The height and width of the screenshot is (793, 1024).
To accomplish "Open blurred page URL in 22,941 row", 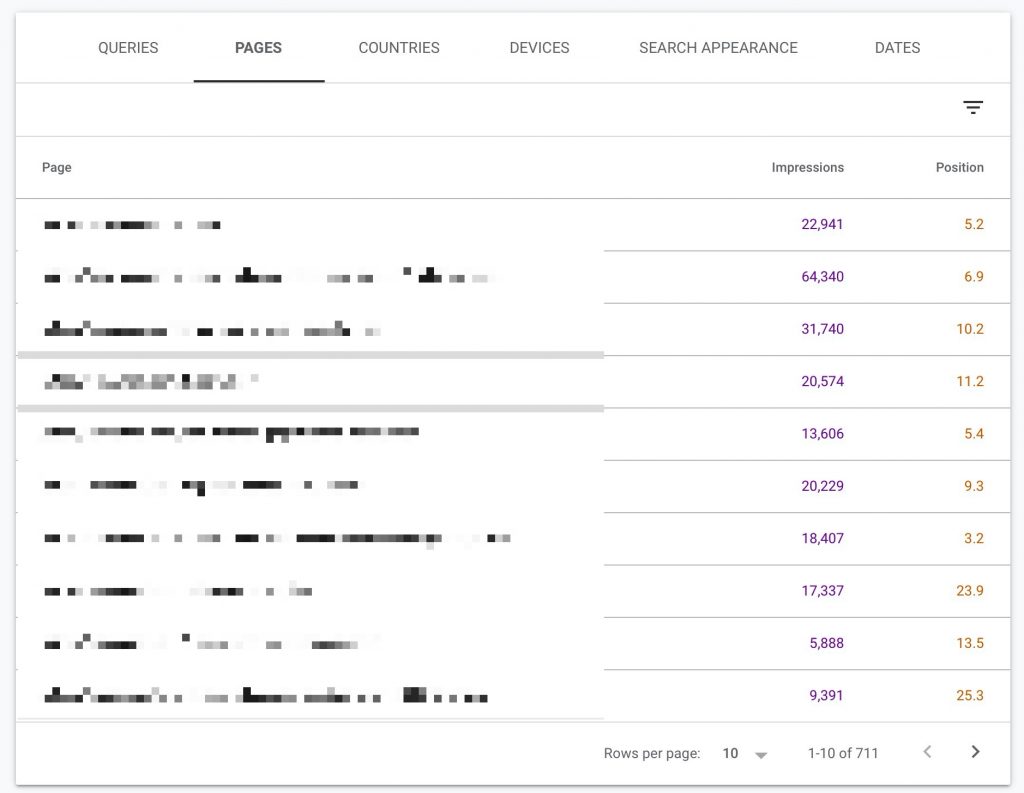I will (x=132, y=225).
